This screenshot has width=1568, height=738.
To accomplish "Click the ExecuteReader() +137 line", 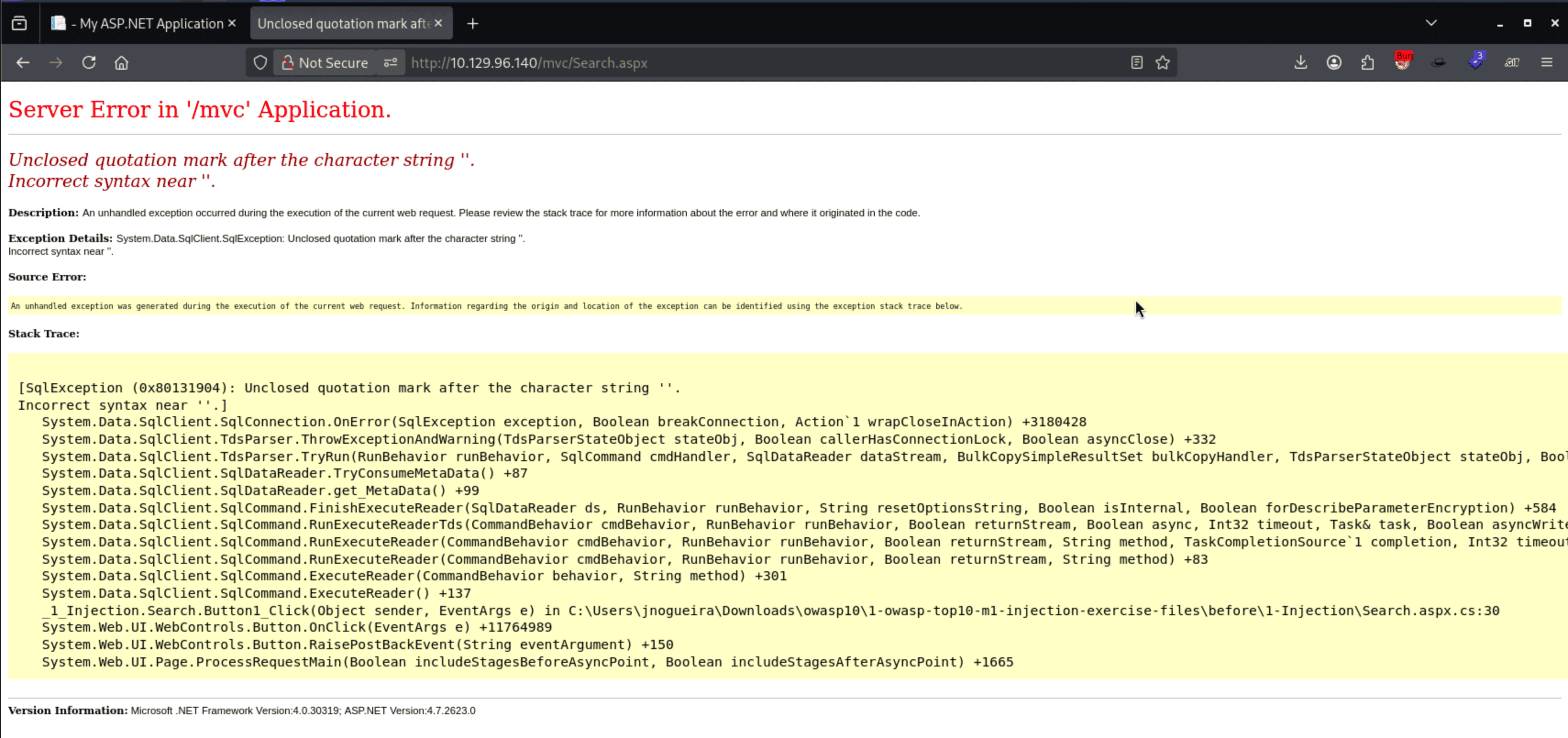I will (256, 593).
